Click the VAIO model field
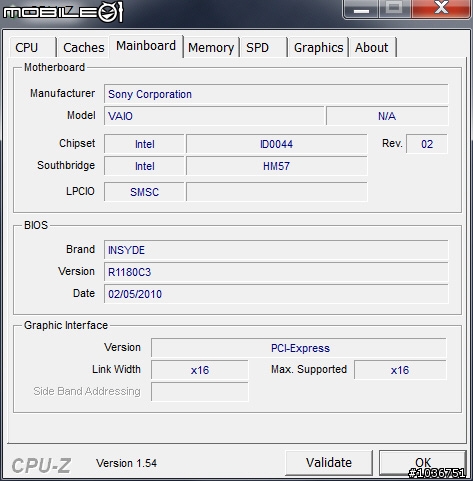The image size is (473, 481). [214, 116]
